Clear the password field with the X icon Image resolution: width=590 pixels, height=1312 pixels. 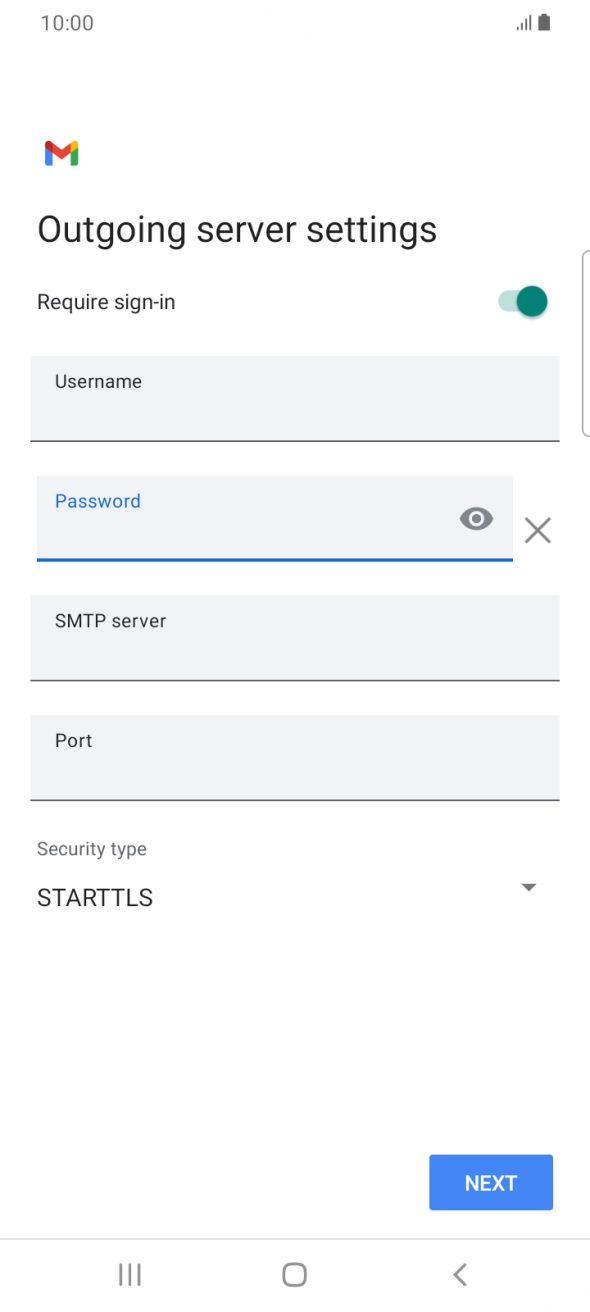coord(538,530)
